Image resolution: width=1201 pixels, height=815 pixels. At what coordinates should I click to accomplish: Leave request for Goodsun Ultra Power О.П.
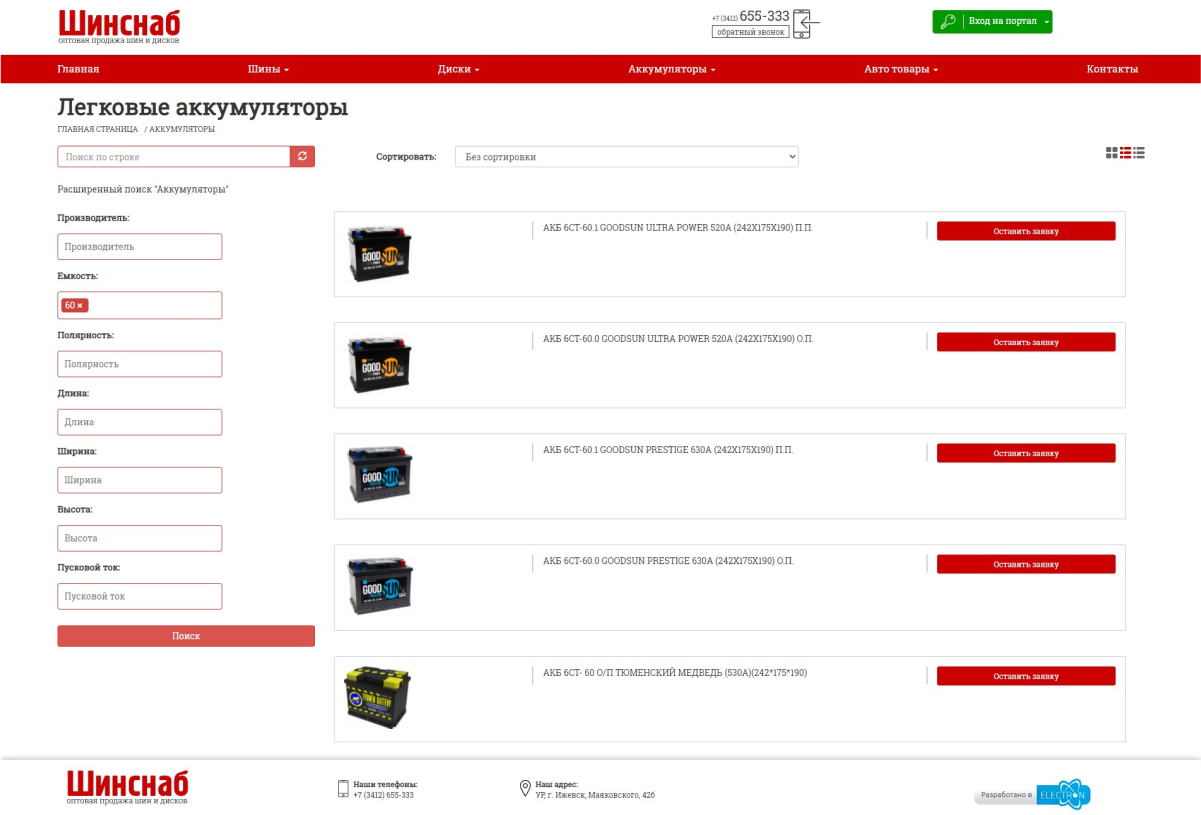[x=1026, y=342]
